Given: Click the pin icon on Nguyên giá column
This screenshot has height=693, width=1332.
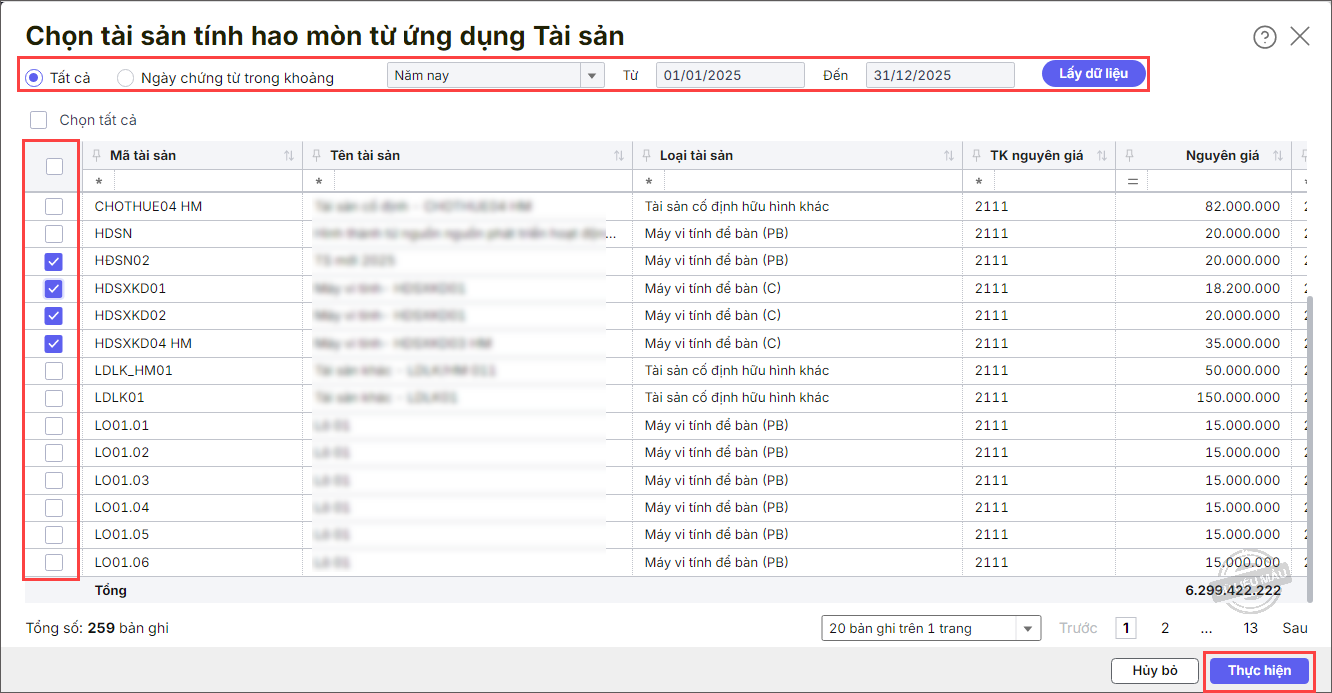Looking at the screenshot, I should point(1129,155).
